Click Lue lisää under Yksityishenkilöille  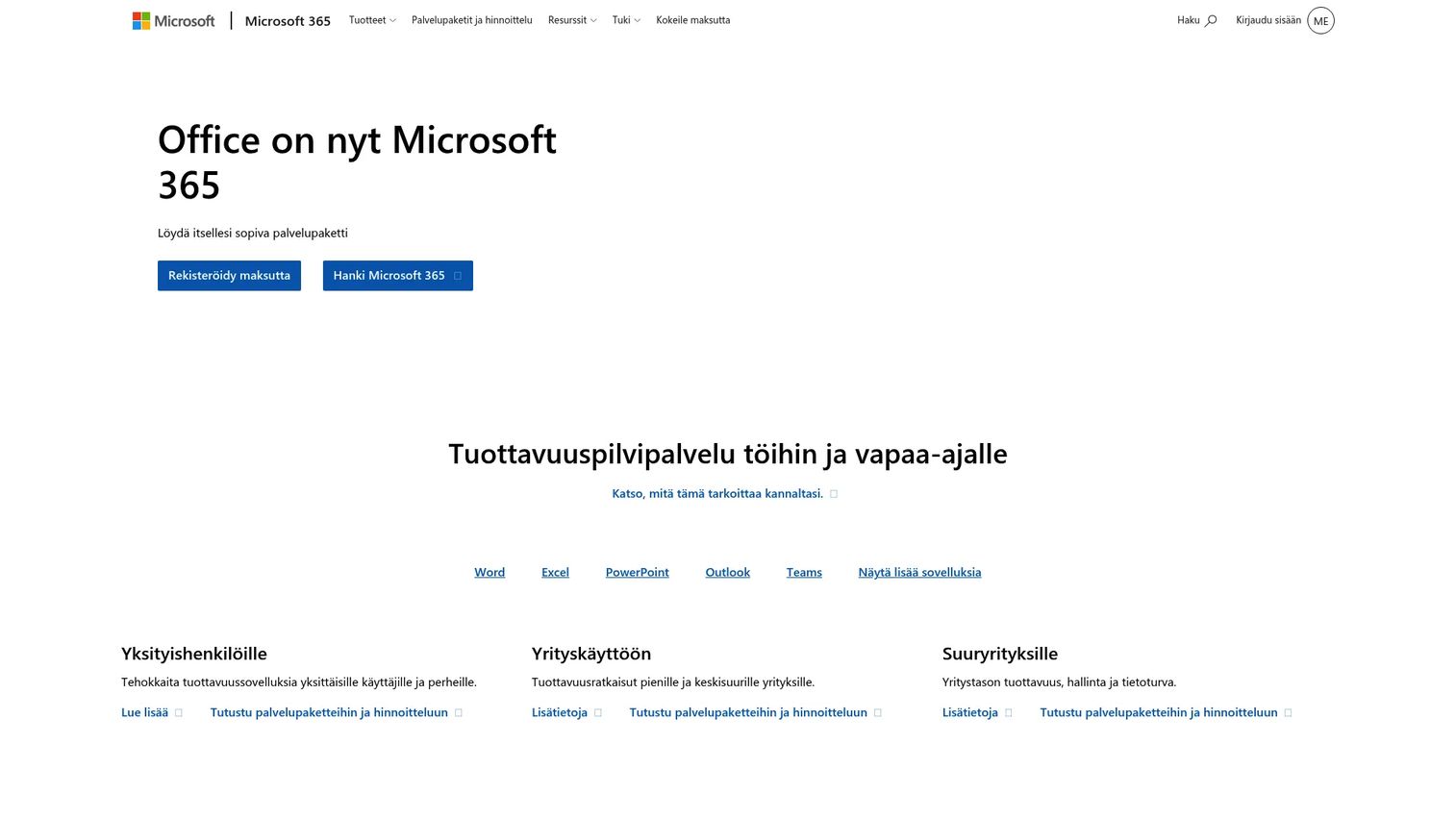pyautogui.click(x=152, y=712)
